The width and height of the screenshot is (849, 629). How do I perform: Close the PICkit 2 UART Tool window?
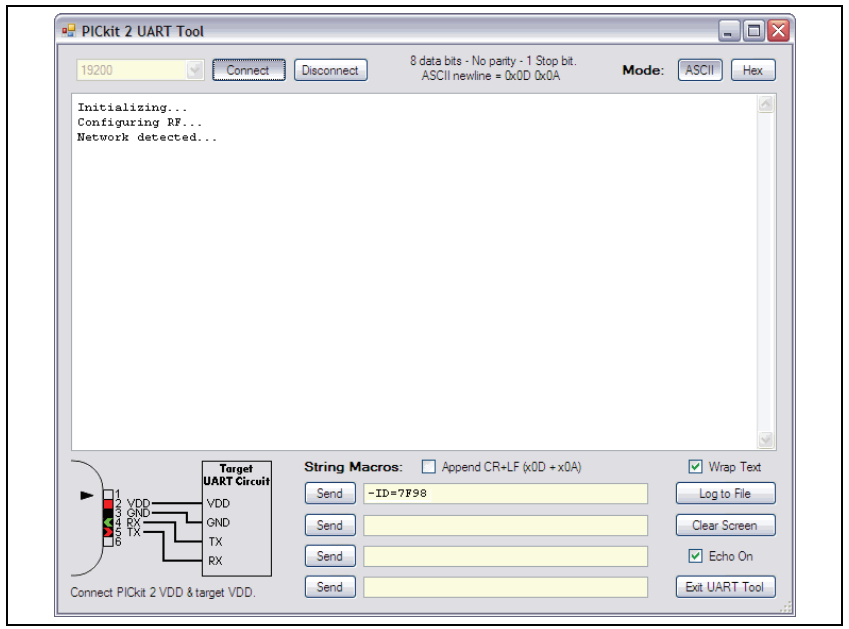pos(779,31)
